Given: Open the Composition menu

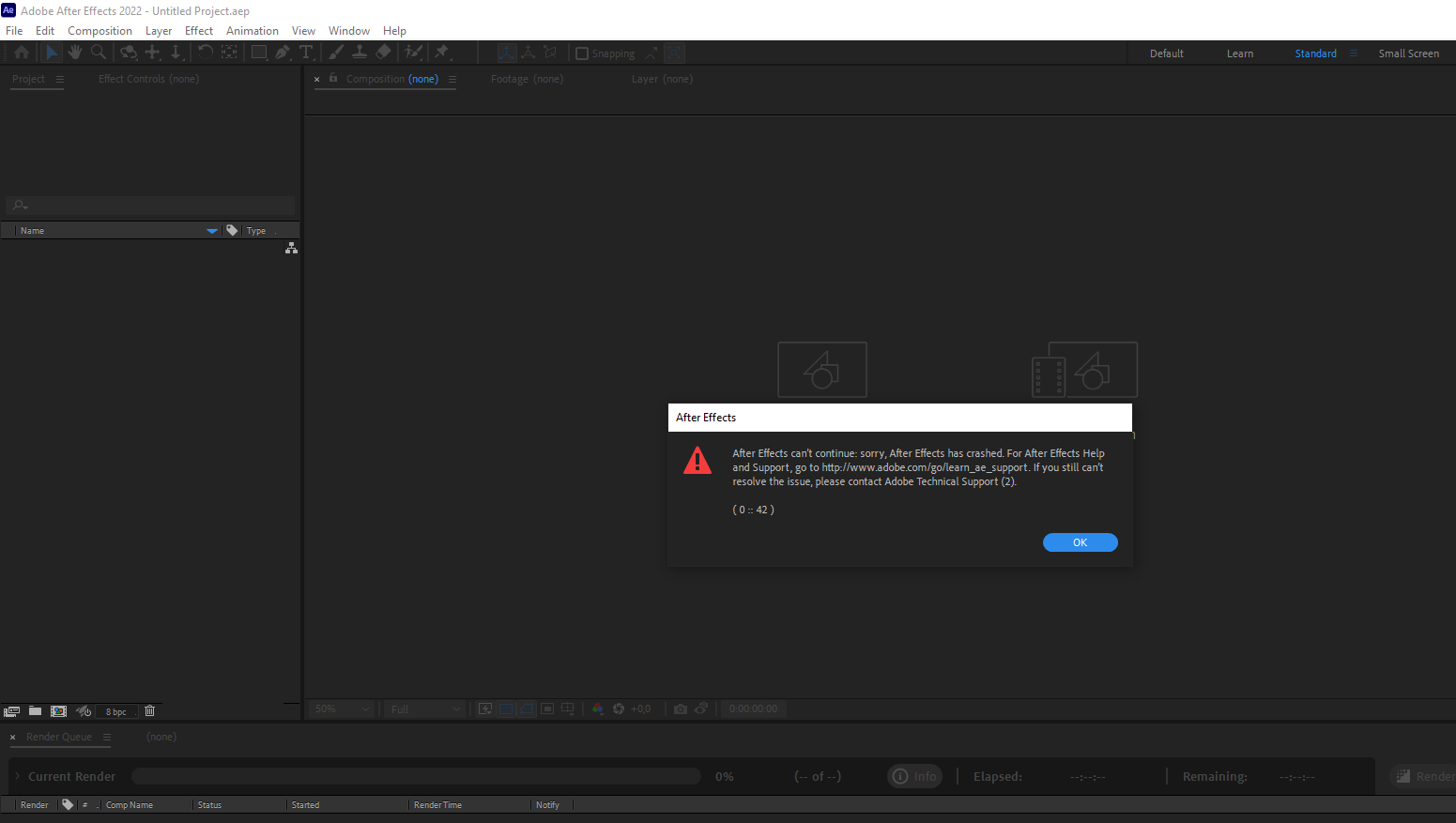Looking at the screenshot, I should click(100, 30).
